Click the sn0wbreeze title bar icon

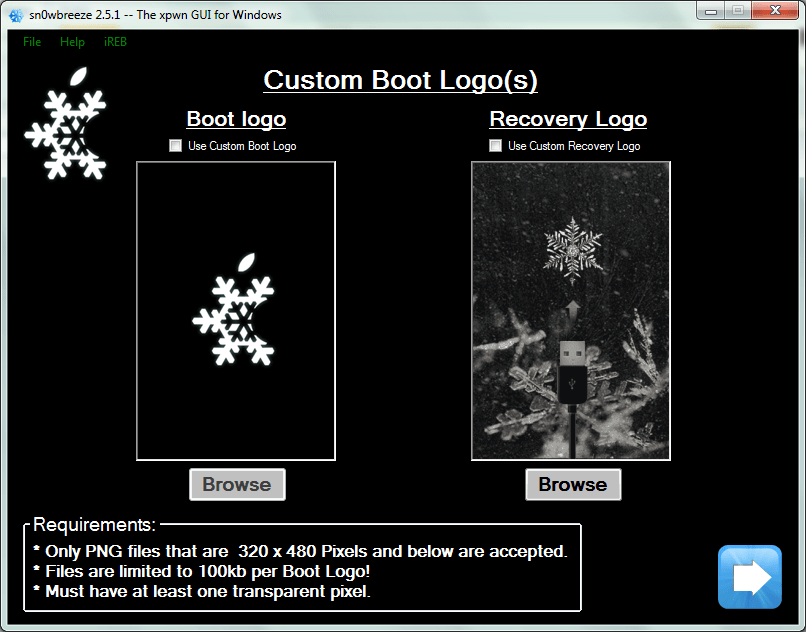coord(16,15)
